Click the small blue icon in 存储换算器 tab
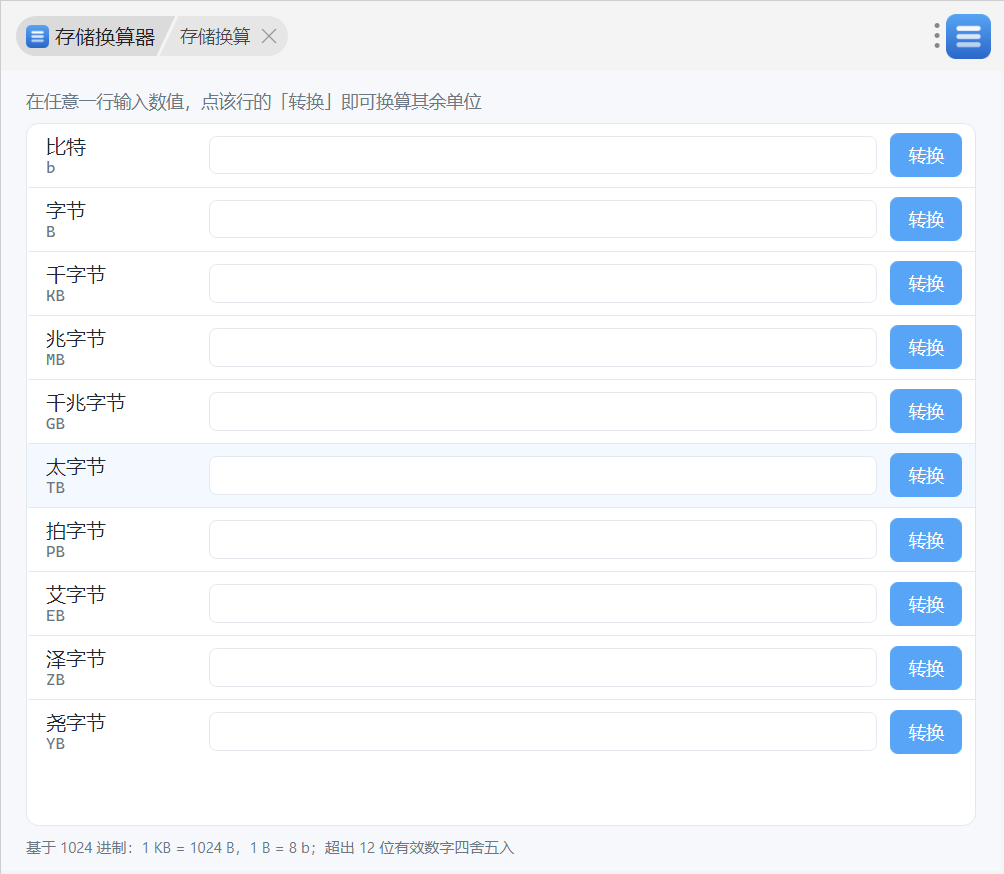 pos(37,36)
